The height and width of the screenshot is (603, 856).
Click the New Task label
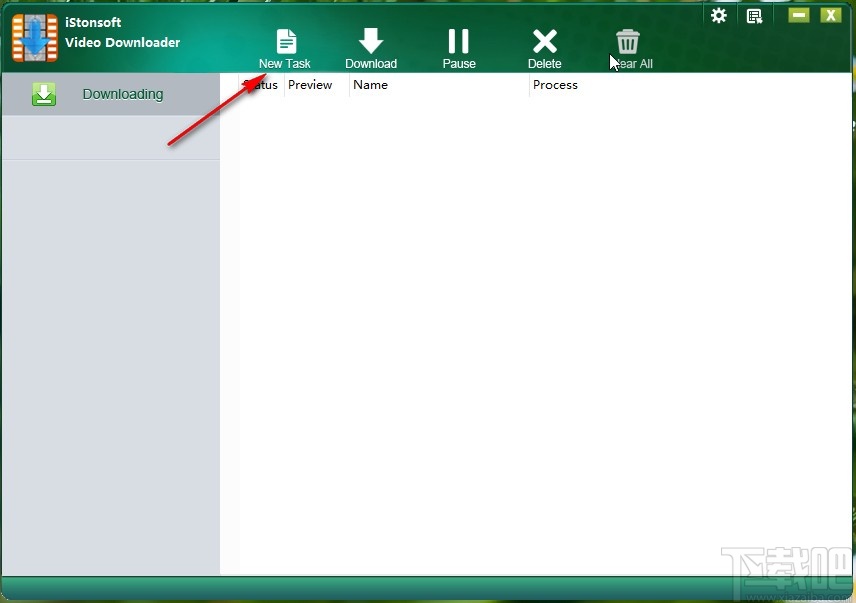(285, 62)
